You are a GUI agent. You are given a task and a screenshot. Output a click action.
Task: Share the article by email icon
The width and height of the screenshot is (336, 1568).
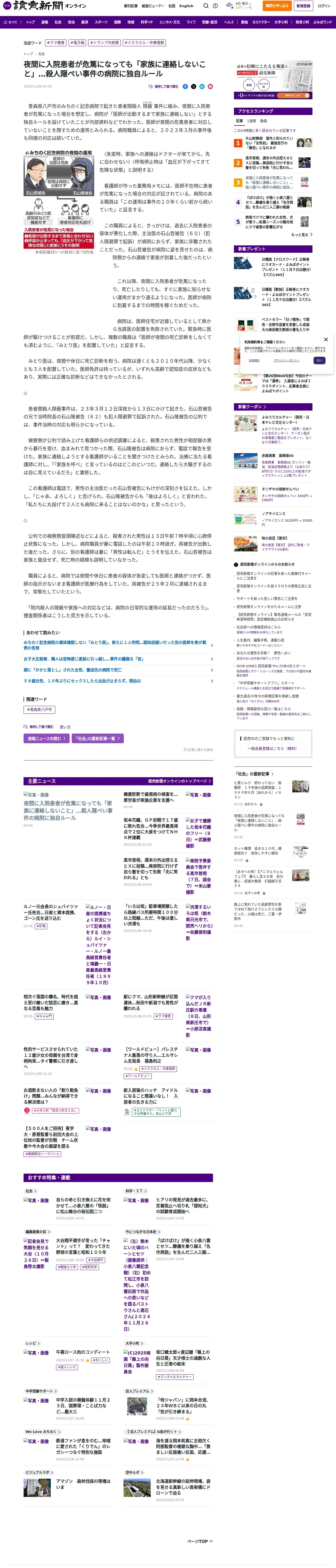pyautogui.click(x=210, y=87)
